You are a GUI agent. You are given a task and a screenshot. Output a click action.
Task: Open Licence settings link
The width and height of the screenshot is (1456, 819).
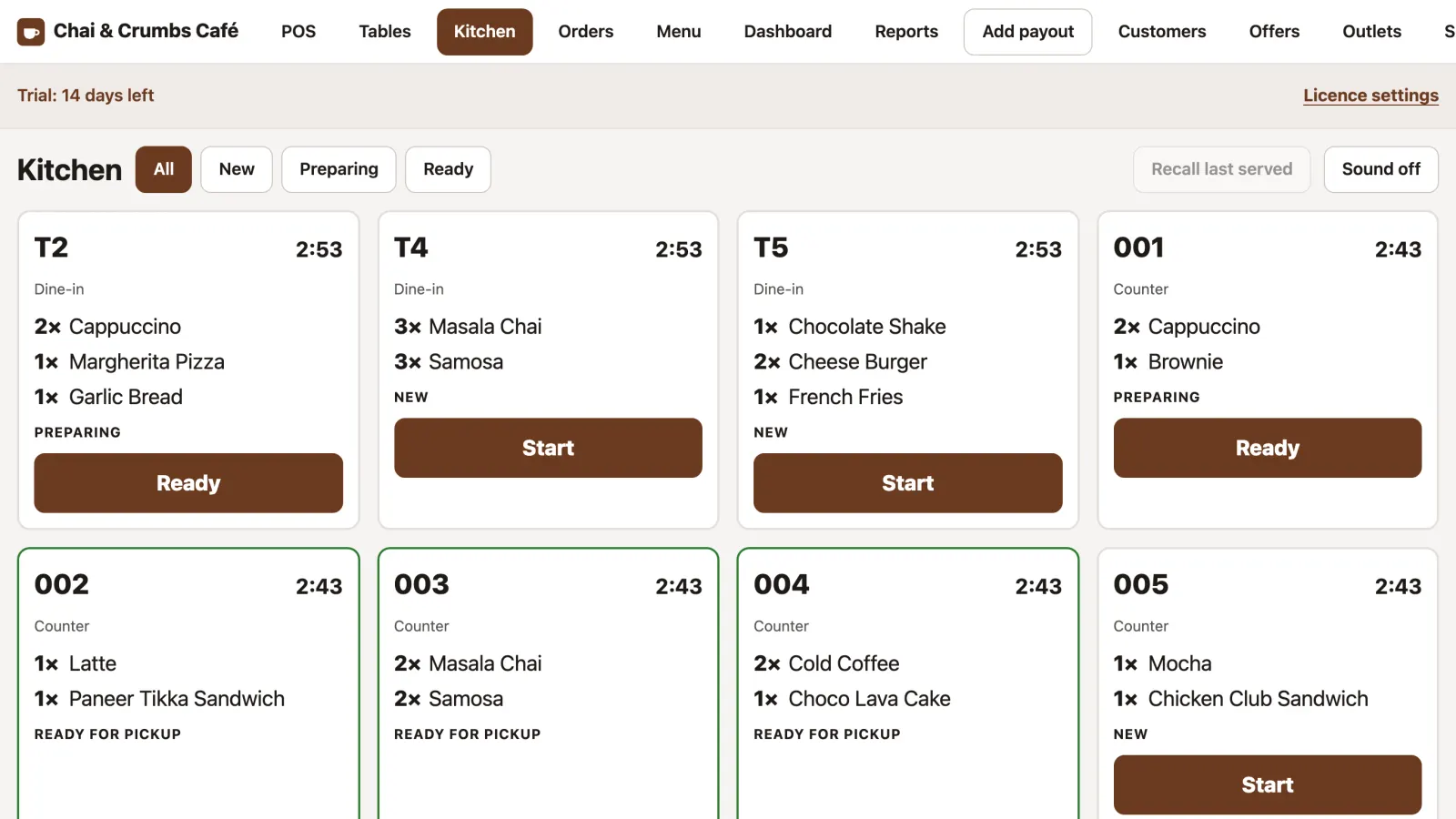pos(1370,96)
